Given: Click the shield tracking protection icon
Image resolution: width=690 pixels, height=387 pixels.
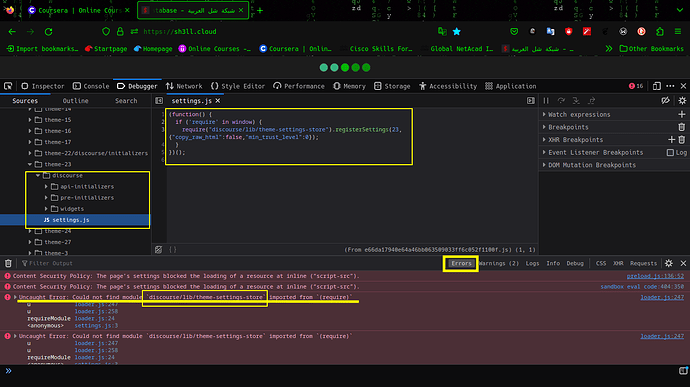Looking at the screenshot, I should pyautogui.click(x=106, y=32).
